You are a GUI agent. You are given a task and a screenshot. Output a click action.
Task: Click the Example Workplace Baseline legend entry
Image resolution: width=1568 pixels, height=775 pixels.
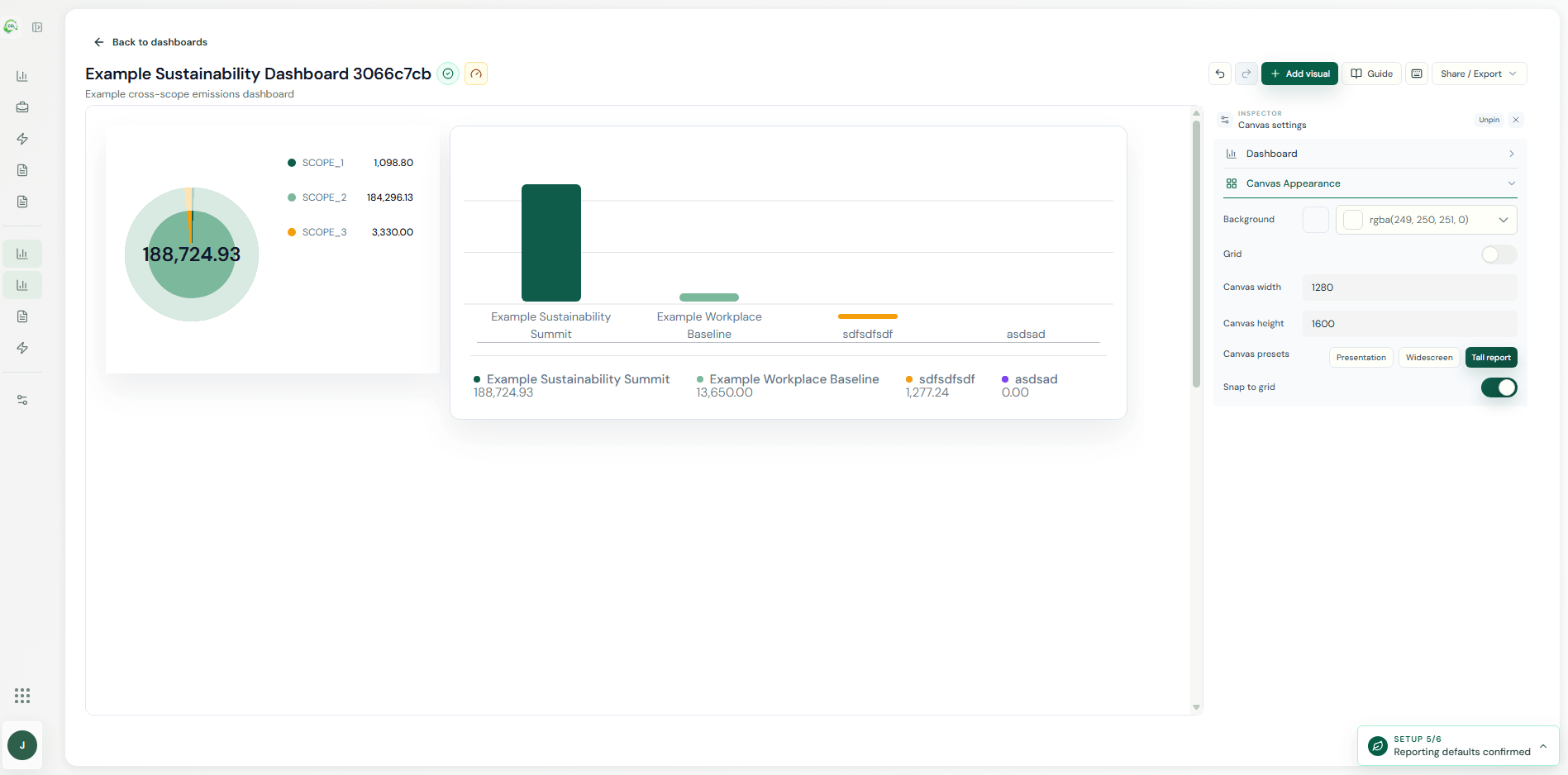click(788, 385)
